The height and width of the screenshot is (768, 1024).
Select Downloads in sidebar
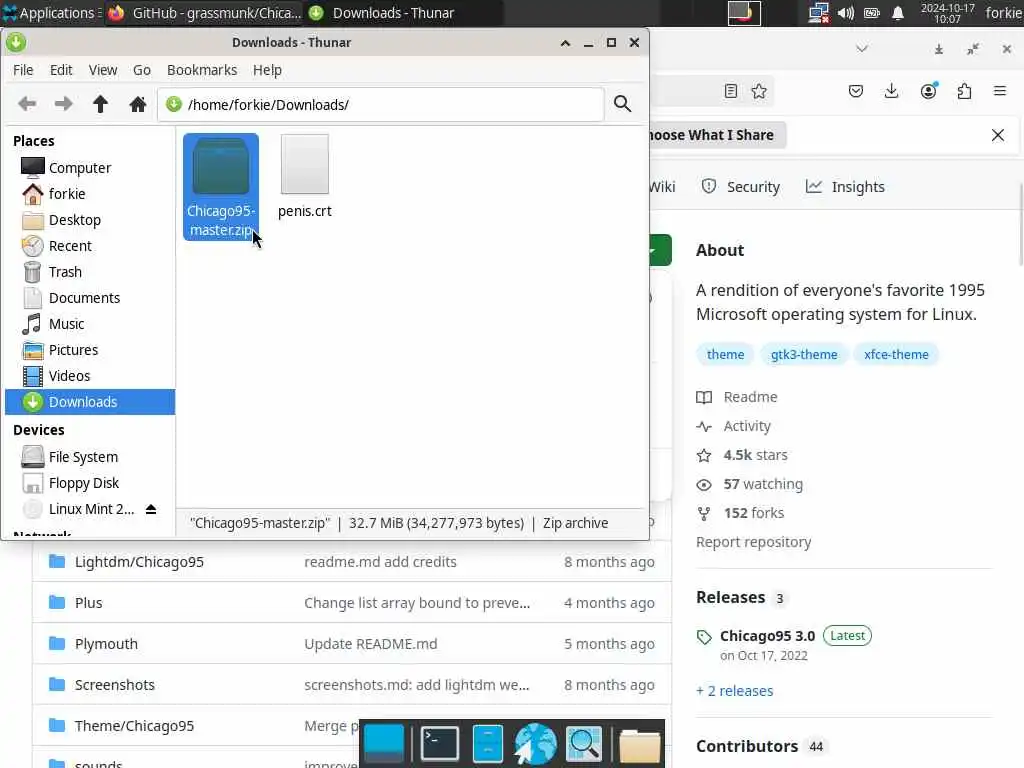click(89, 402)
